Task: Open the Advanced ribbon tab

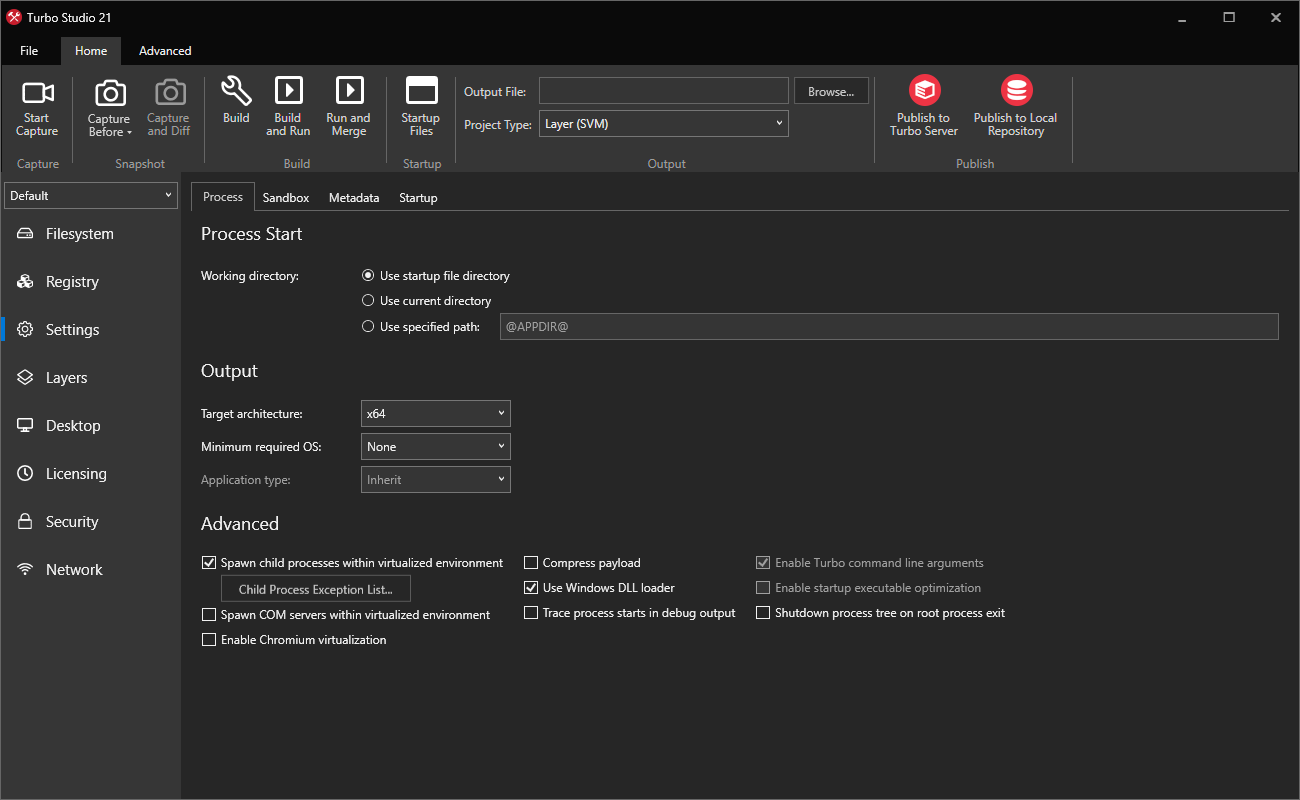Action: (x=164, y=50)
